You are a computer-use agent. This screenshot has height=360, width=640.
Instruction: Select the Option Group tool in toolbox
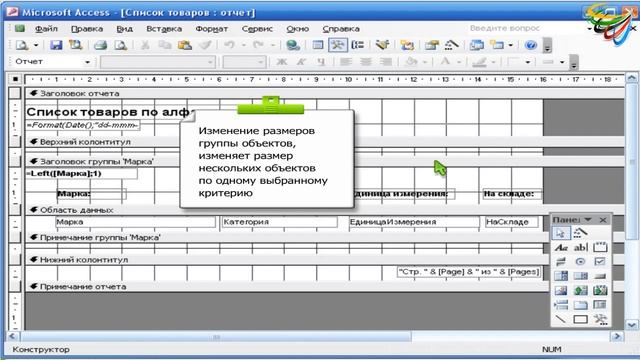(x=600, y=247)
